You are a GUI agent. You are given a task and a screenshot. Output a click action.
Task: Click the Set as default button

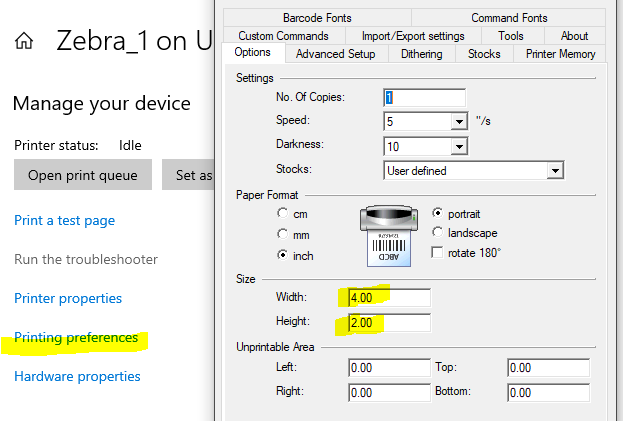click(188, 175)
